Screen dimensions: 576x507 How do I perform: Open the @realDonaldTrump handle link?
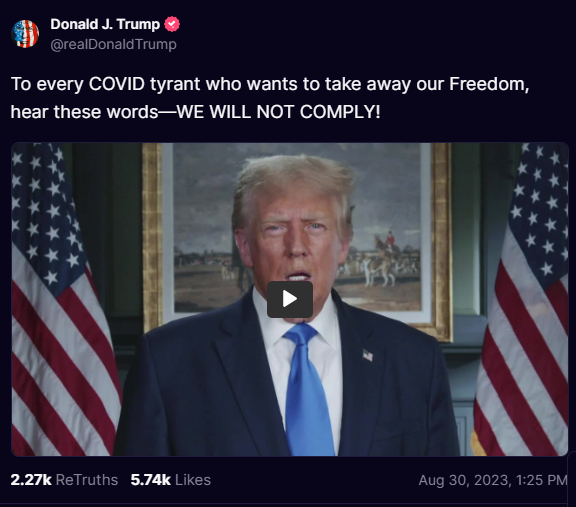pyautogui.click(x=114, y=44)
